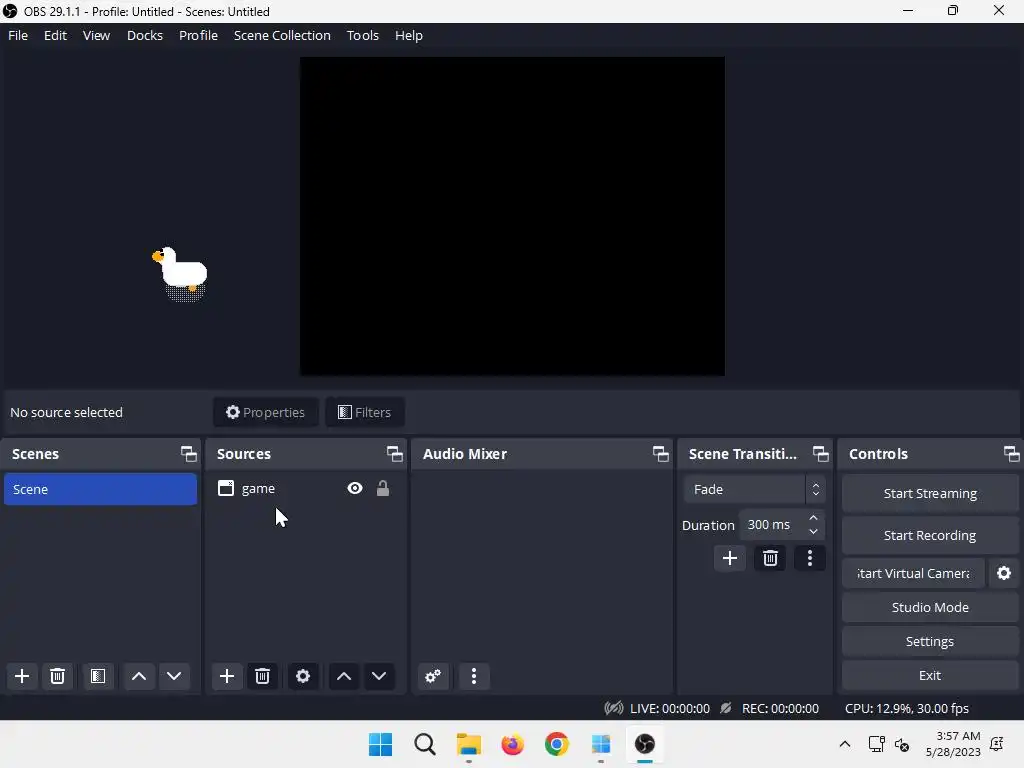Remove selected source with trash icon
The width and height of the screenshot is (1024, 768).
point(263,676)
